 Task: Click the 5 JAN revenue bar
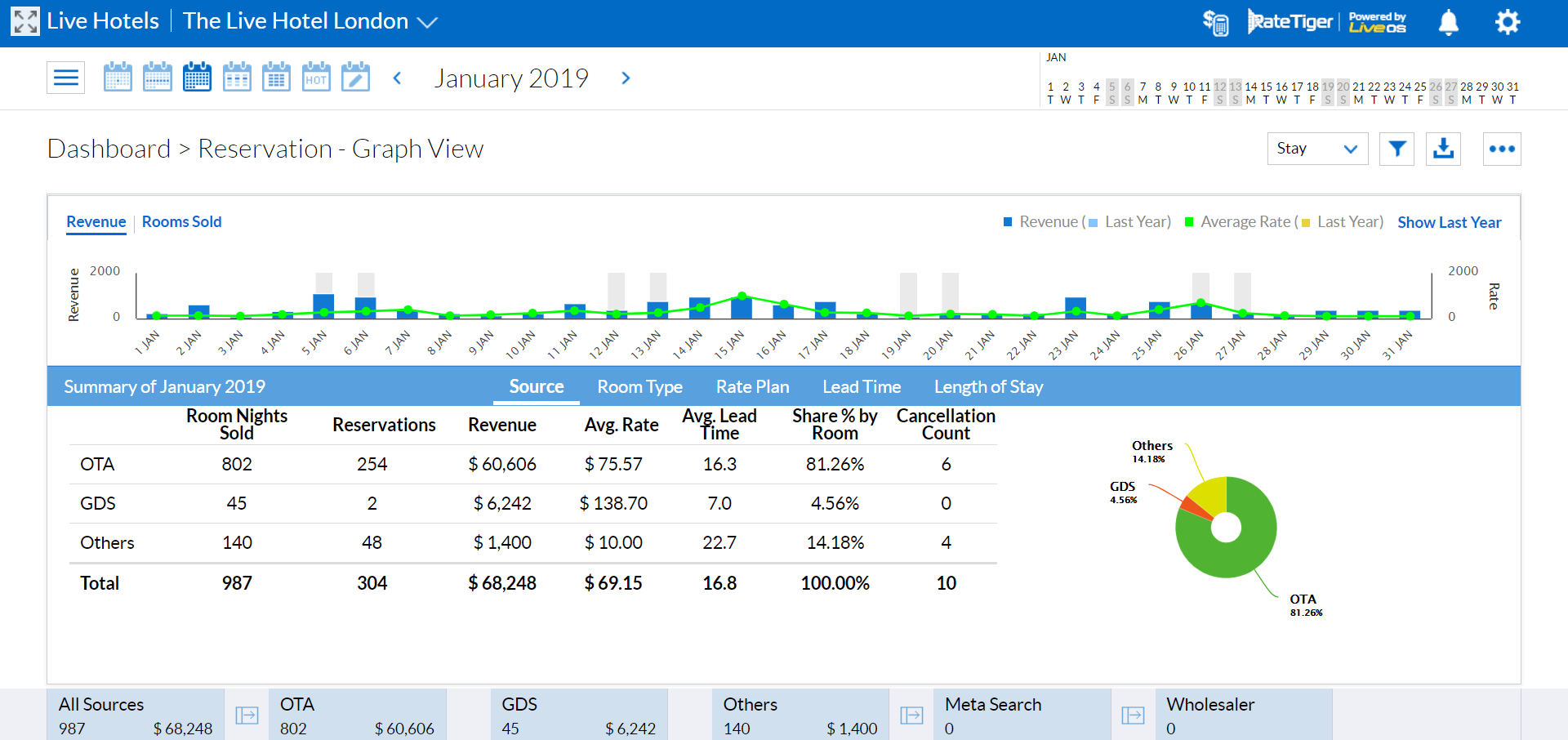click(x=323, y=306)
